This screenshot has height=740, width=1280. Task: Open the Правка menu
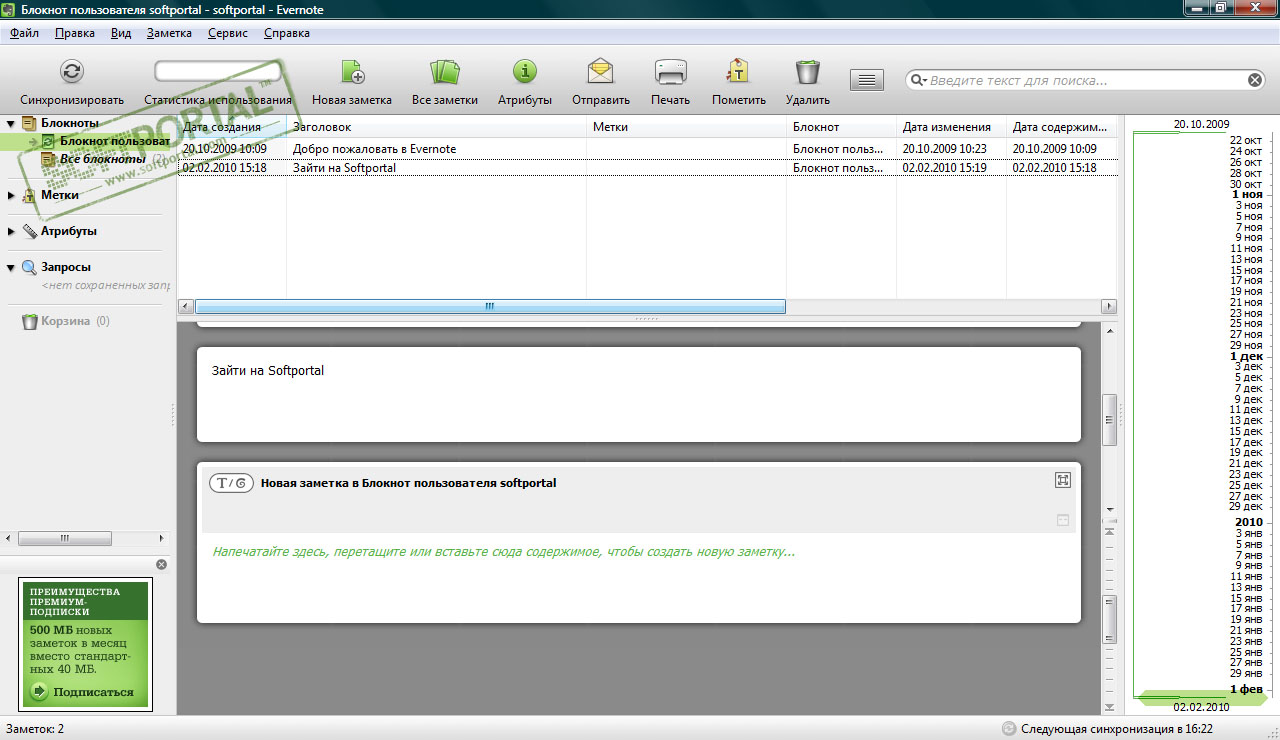click(x=75, y=33)
